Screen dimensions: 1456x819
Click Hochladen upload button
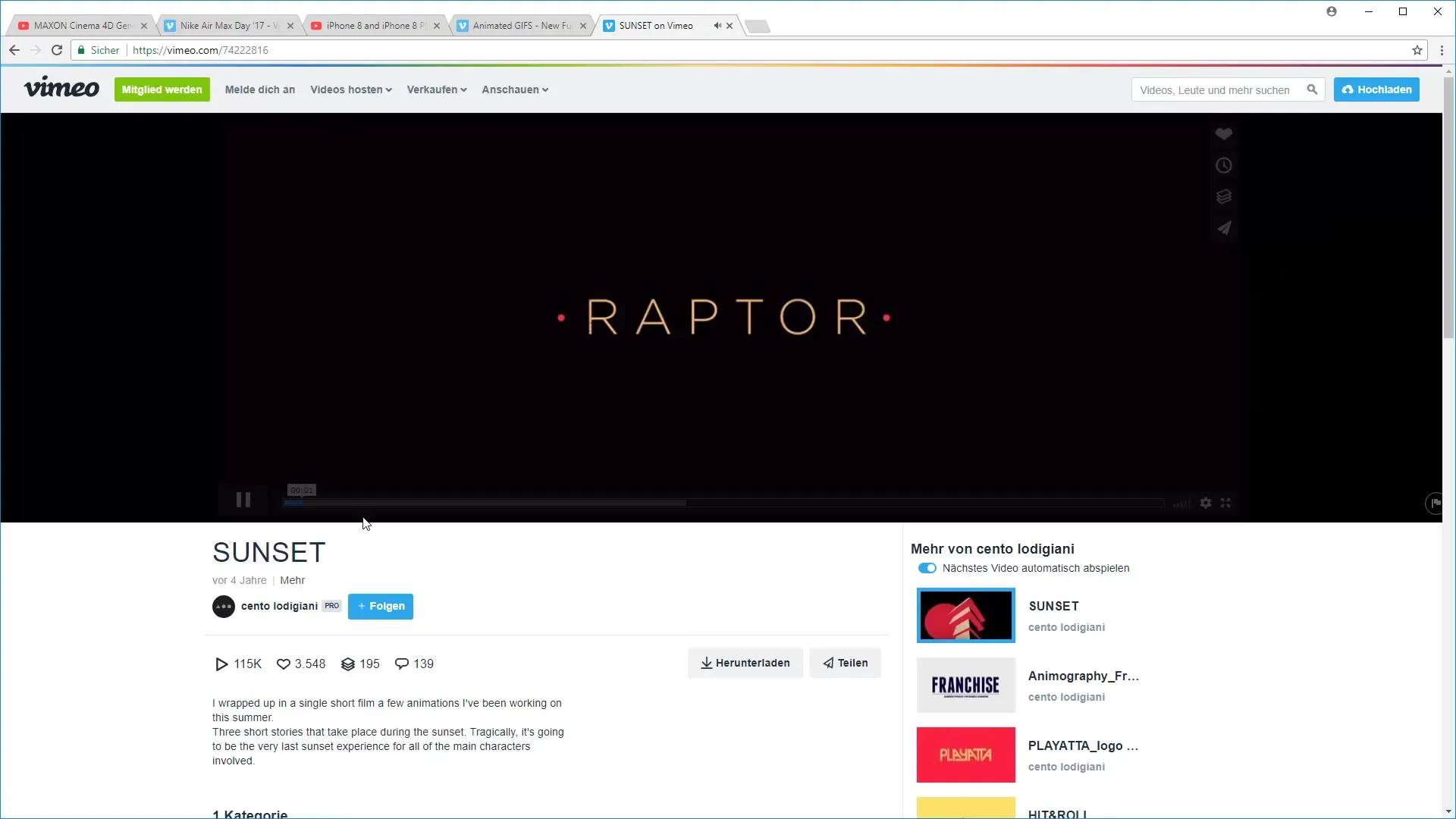tap(1376, 89)
